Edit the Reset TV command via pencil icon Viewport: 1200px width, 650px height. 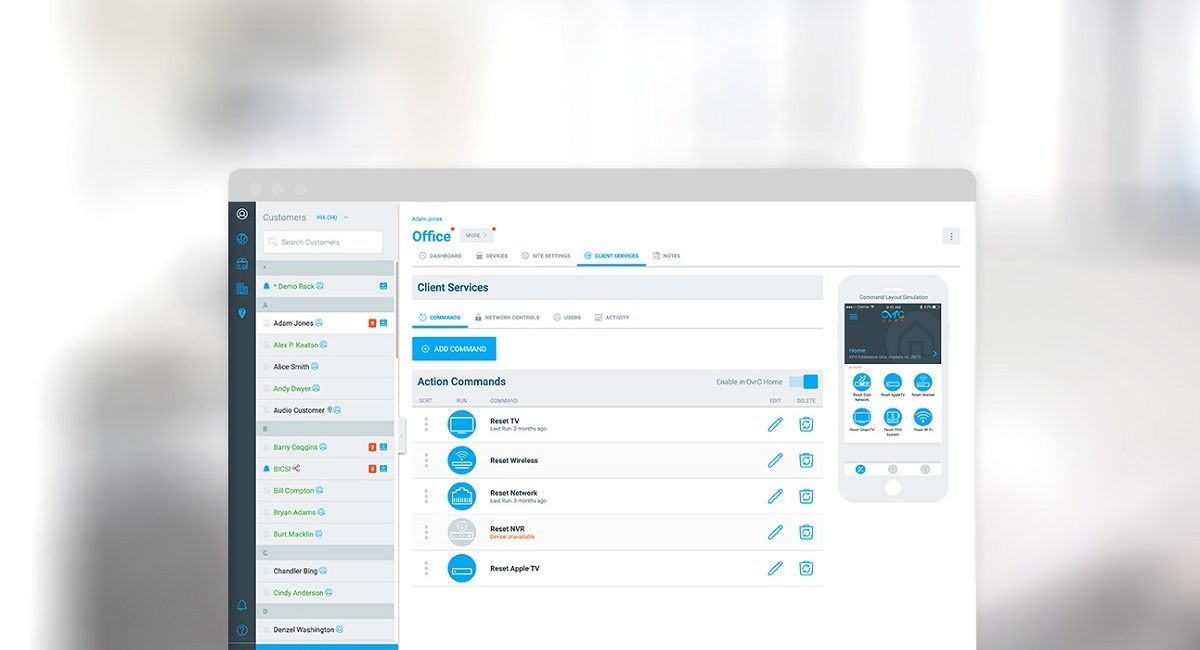(x=775, y=424)
